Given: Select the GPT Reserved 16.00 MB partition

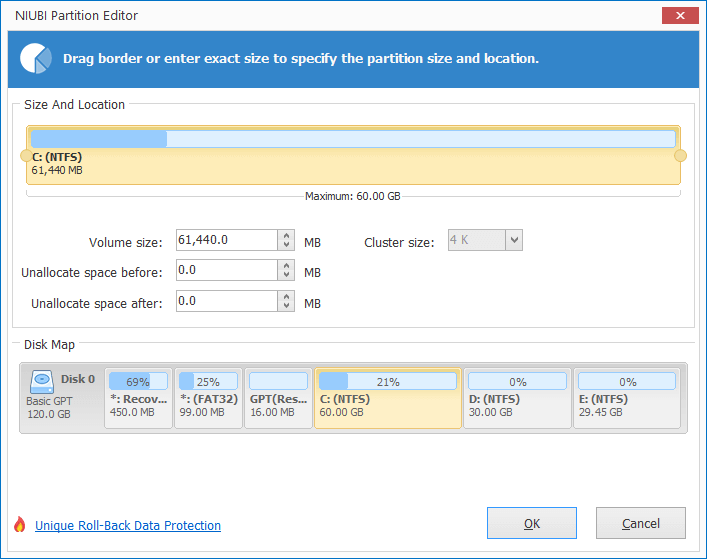Looking at the screenshot, I should pyautogui.click(x=278, y=398).
